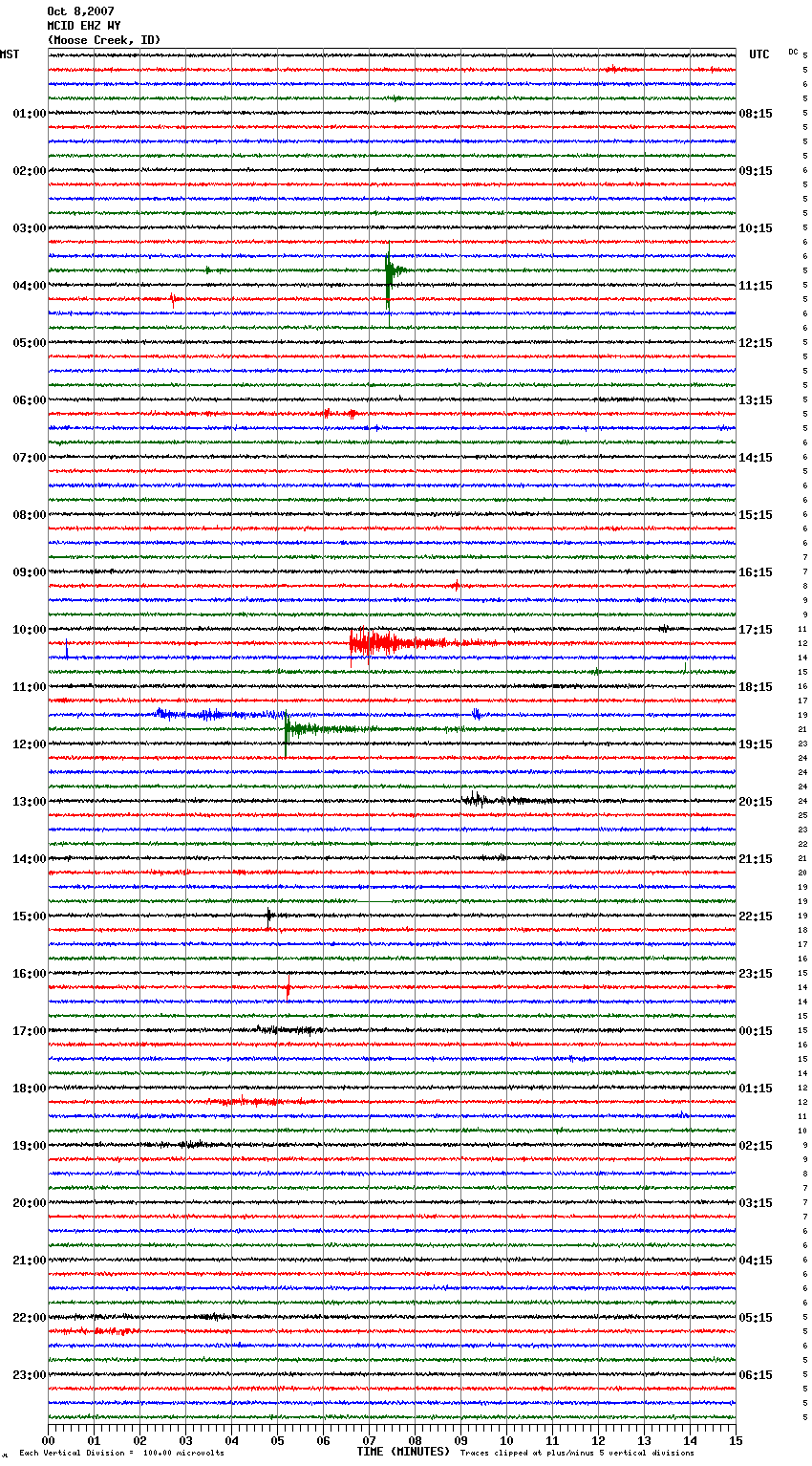Screen dimensions: 812x1466
Task: Click the 'UTC' time zone header
Action: [x=759, y=54]
